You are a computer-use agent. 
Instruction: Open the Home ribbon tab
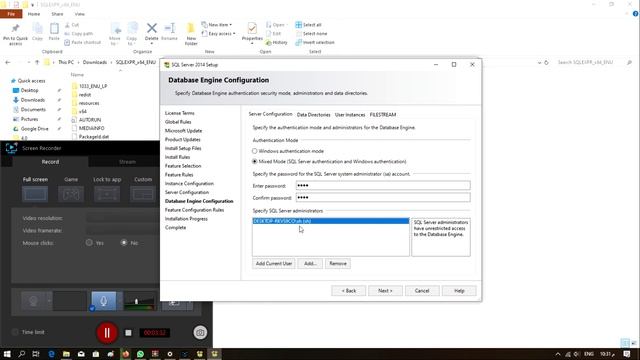point(34,14)
